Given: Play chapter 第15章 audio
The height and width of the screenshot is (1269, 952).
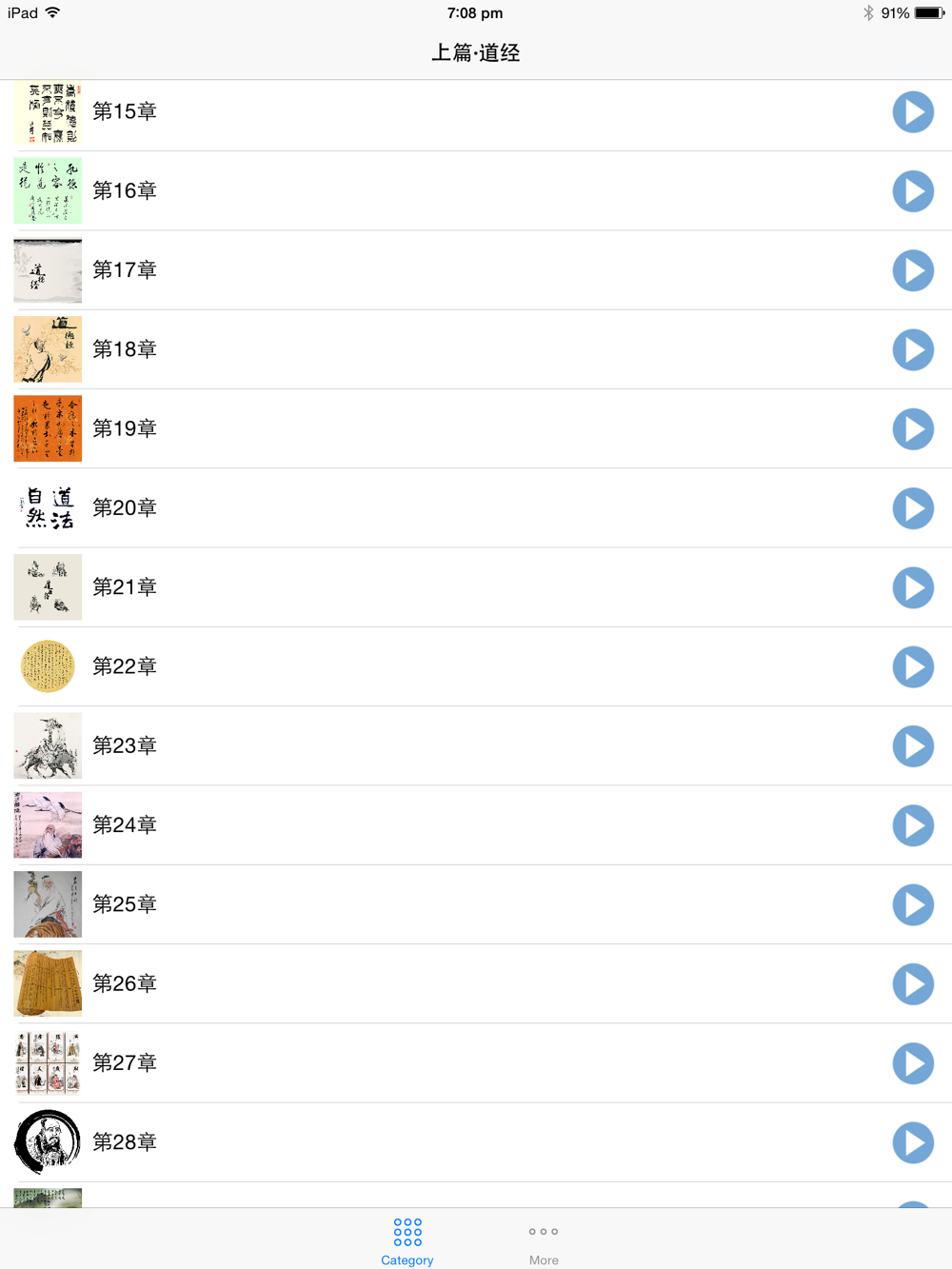Looking at the screenshot, I should click(912, 112).
